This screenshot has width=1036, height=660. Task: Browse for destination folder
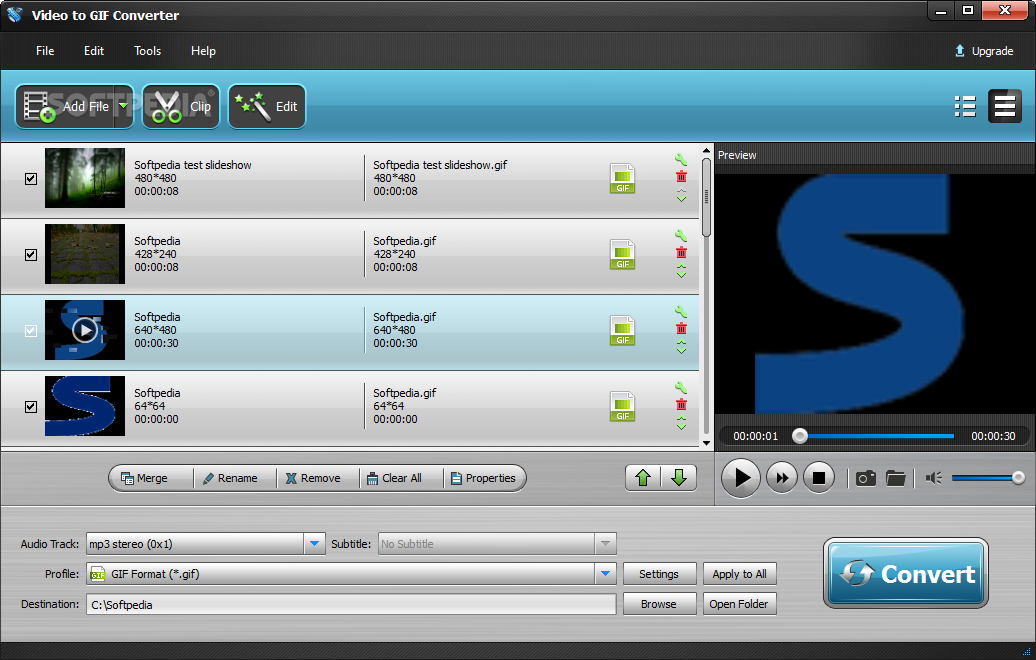(659, 604)
